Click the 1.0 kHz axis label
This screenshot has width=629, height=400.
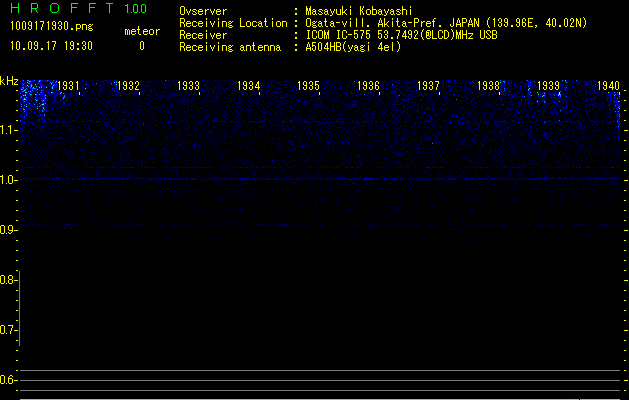click(8, 180)
